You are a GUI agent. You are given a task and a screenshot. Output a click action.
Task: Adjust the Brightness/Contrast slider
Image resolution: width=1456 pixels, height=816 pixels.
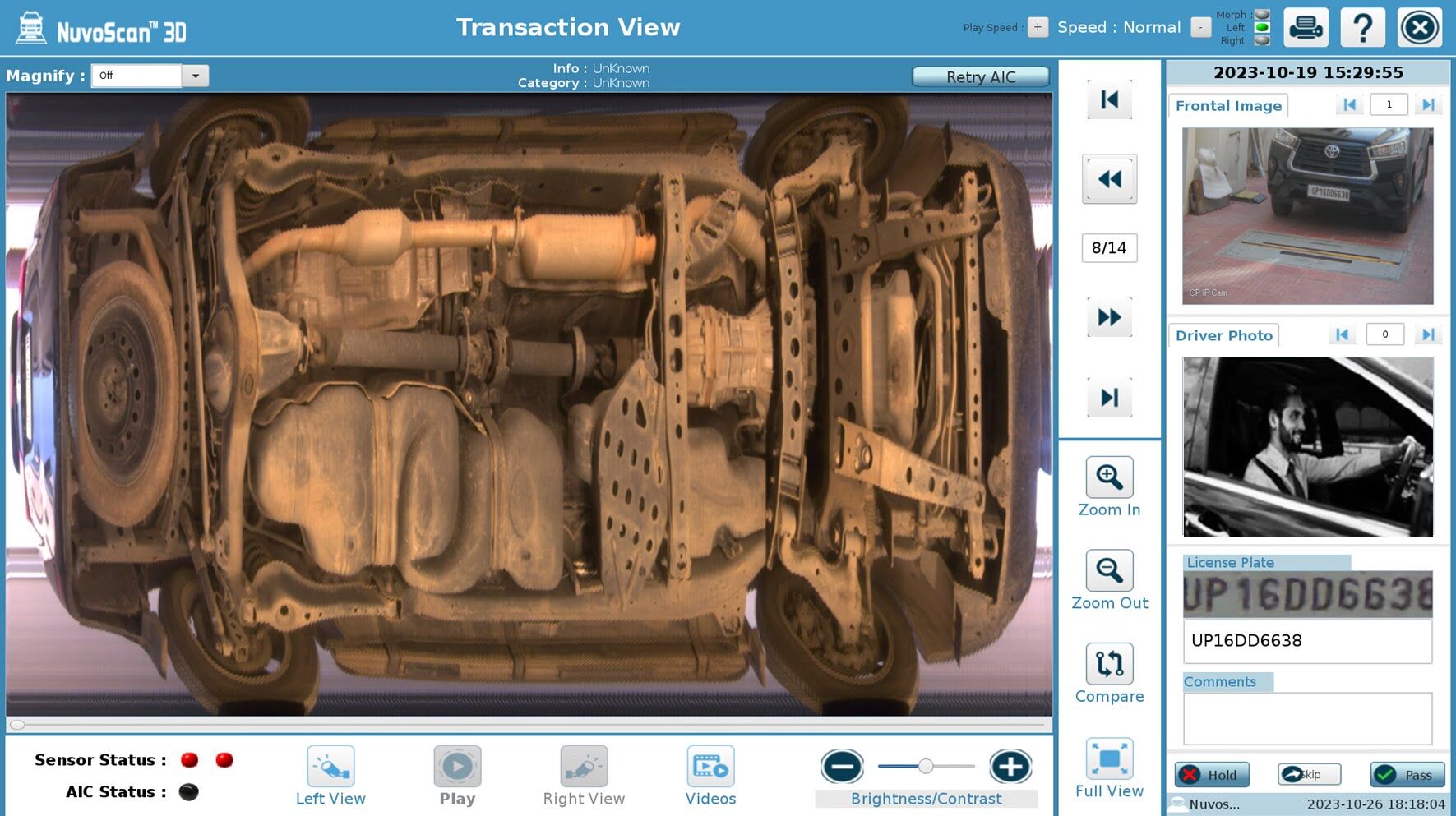click(x=926, y=766)
